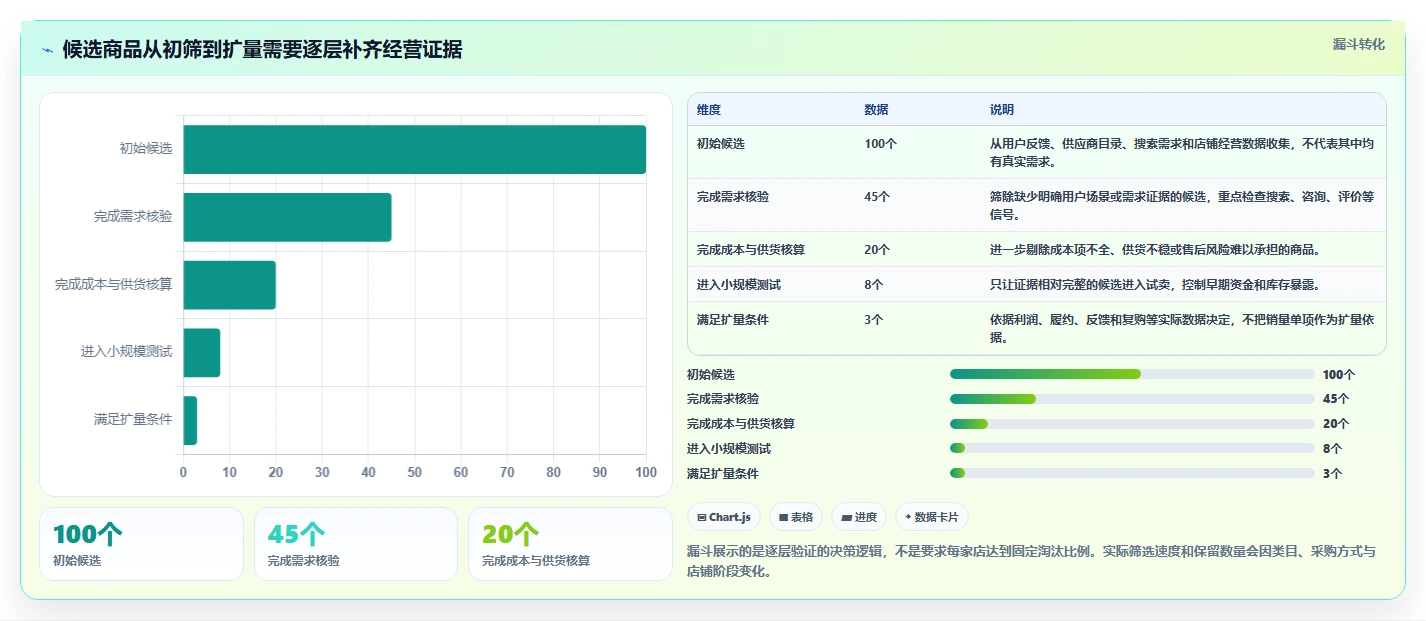Click the 100个 value beside progress bars

(1339, 375)
